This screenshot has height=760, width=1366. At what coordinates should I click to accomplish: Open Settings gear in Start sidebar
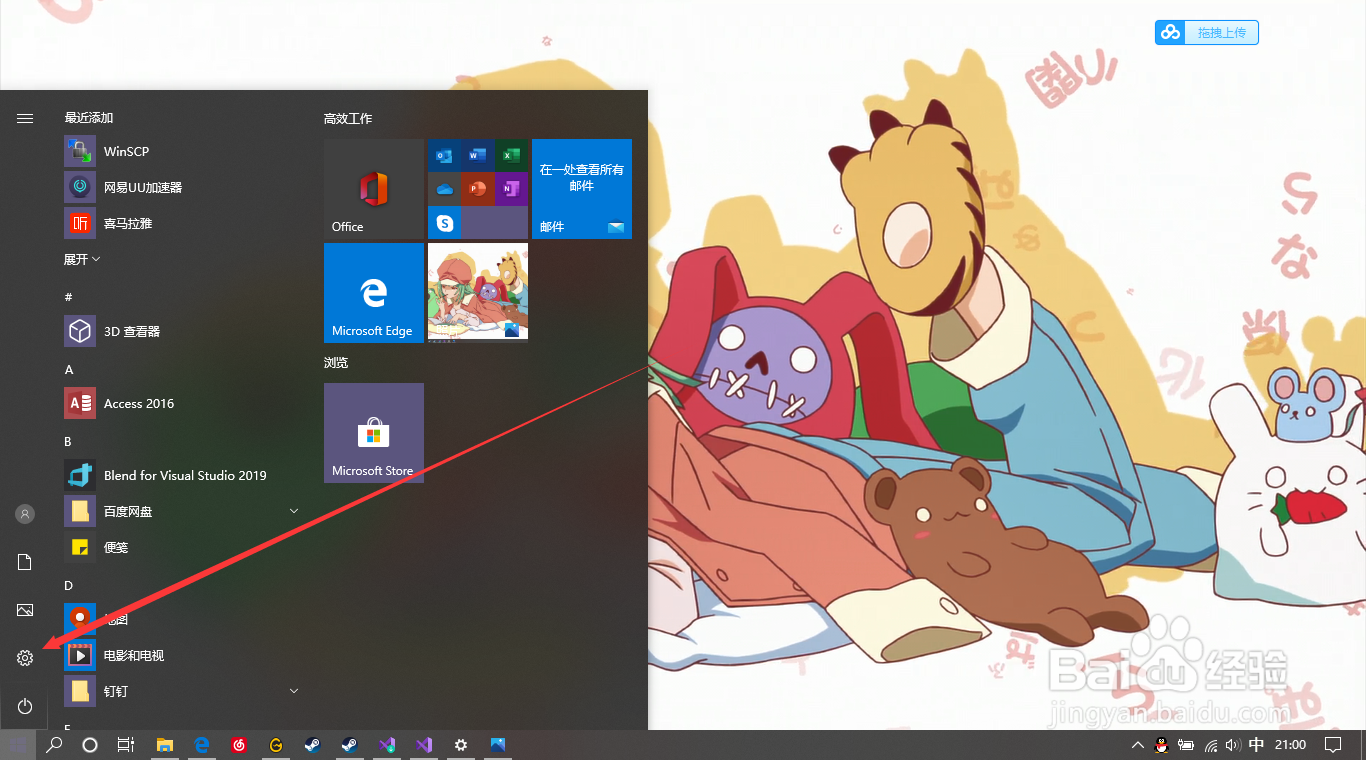[x=25, y=658]
